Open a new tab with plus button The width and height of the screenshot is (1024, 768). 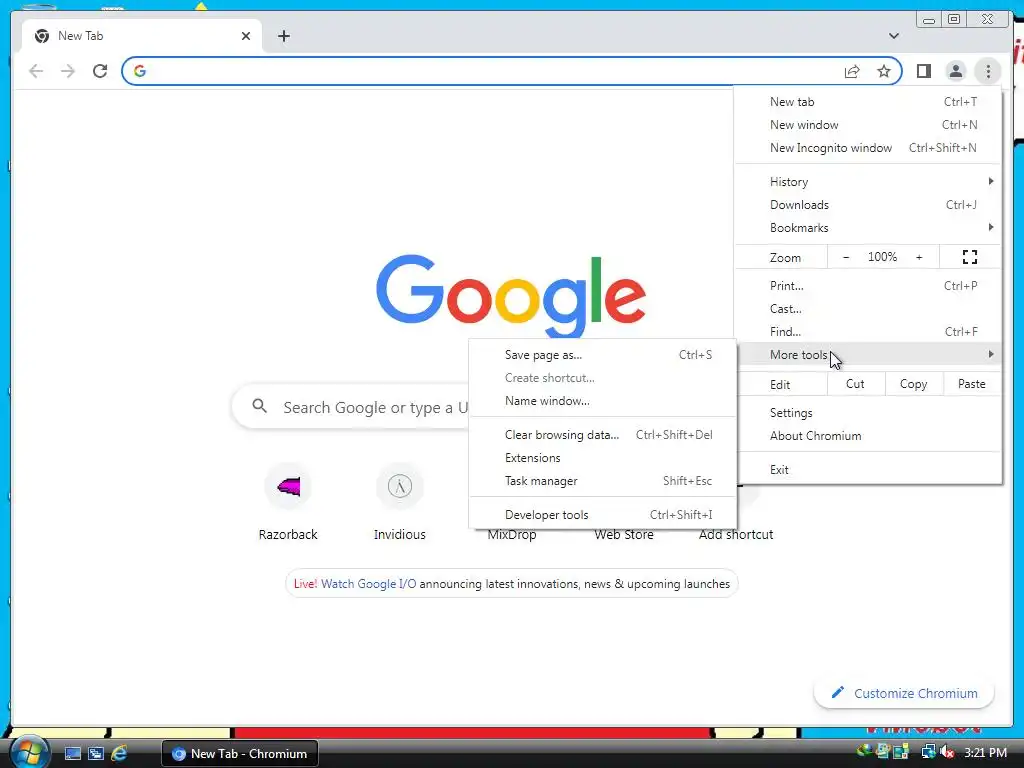[283, 36]
